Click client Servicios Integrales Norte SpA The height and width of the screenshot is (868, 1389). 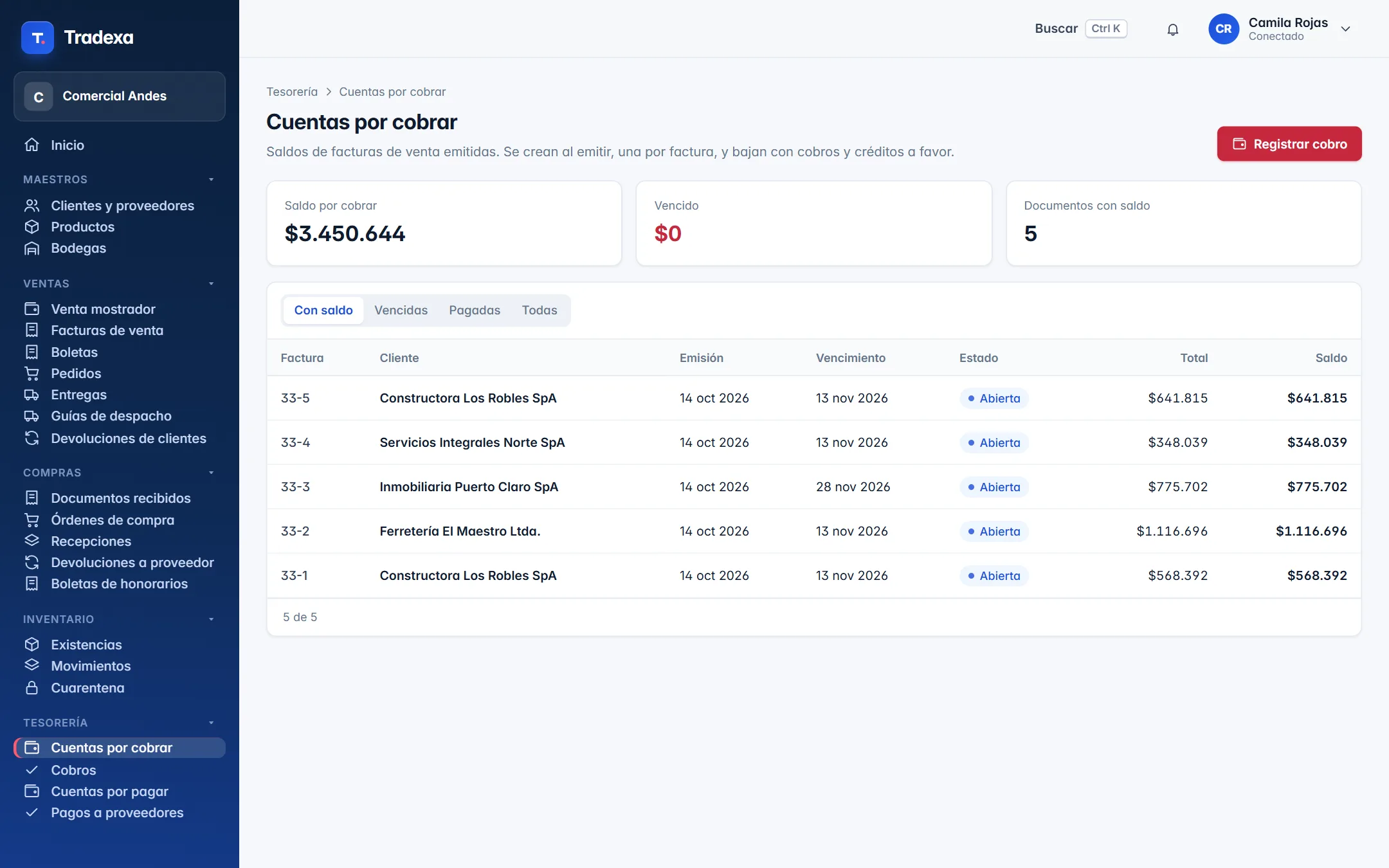[x=472, y=442]
